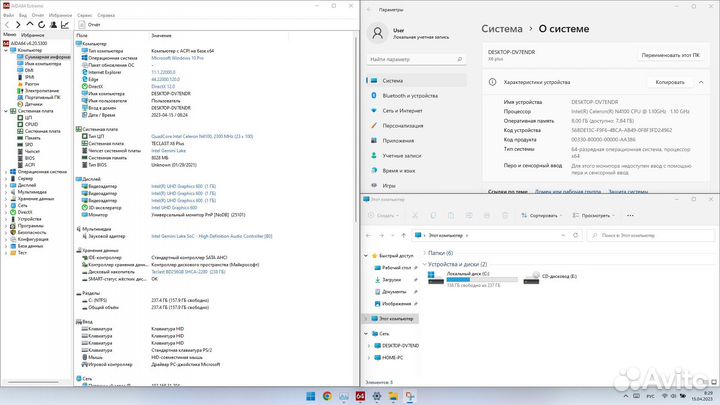720x405 pixels.
Task: Open the Сервис menu in AIDA64
Action: pos(84,15)
